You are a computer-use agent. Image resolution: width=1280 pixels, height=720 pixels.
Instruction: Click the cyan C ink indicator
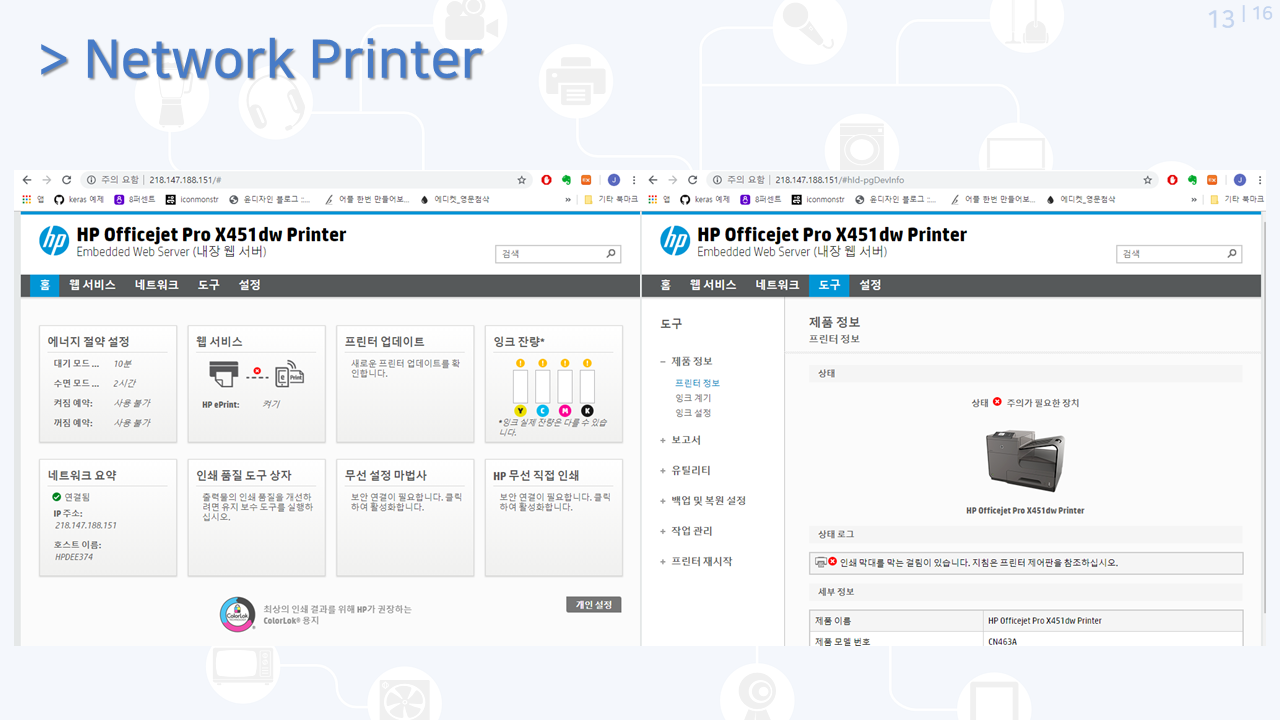tap(542, 410)
